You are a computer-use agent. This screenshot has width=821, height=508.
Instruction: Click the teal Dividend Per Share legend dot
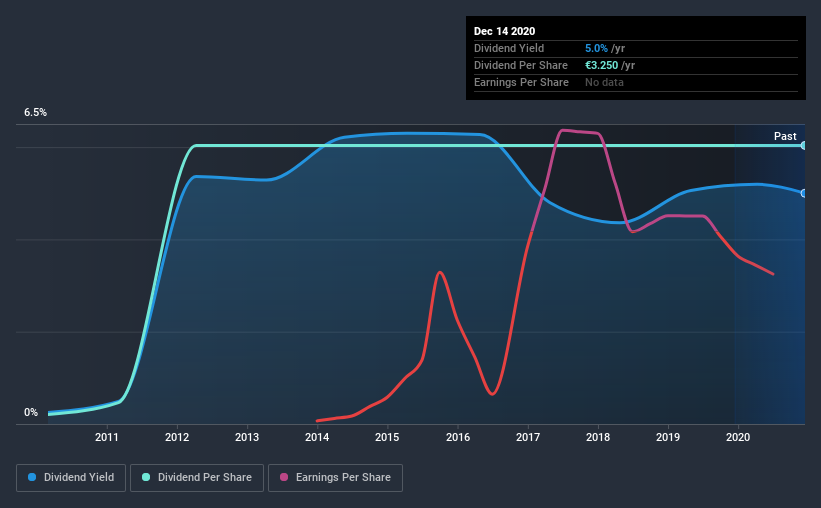146,477
